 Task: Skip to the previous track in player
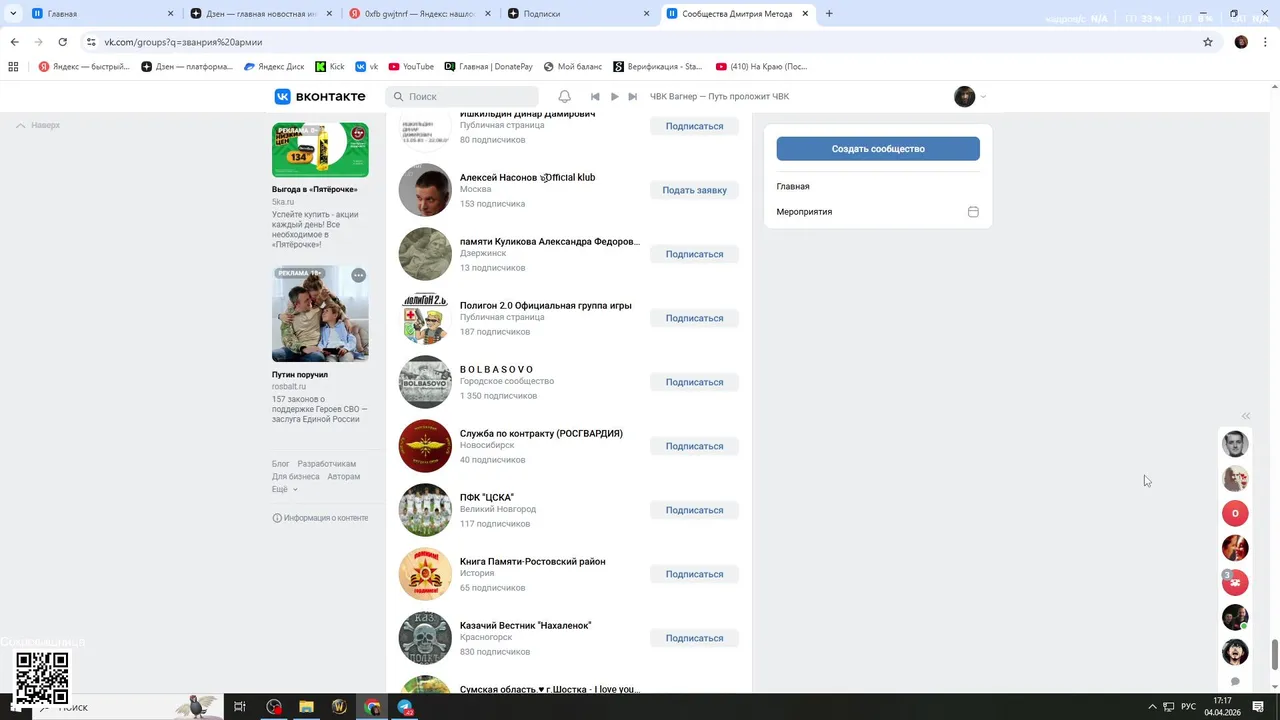click(x=595, y=97)
